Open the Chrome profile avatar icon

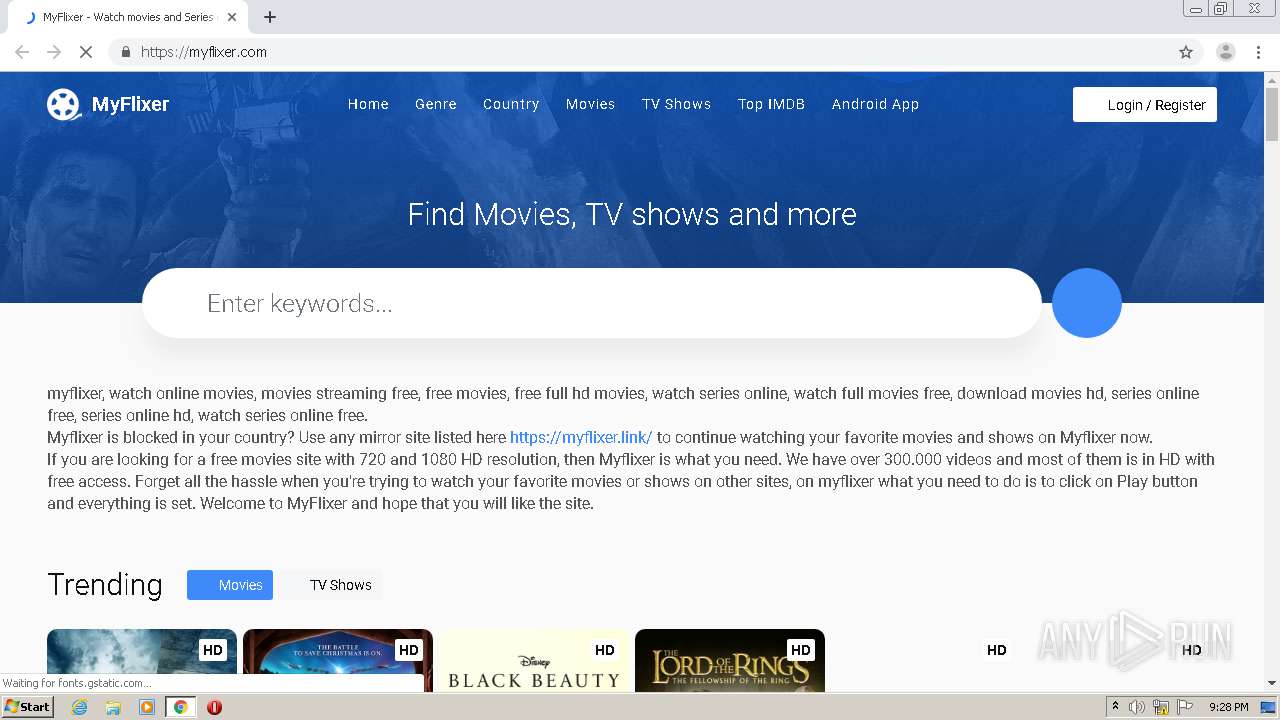(x=1226, y=52)
